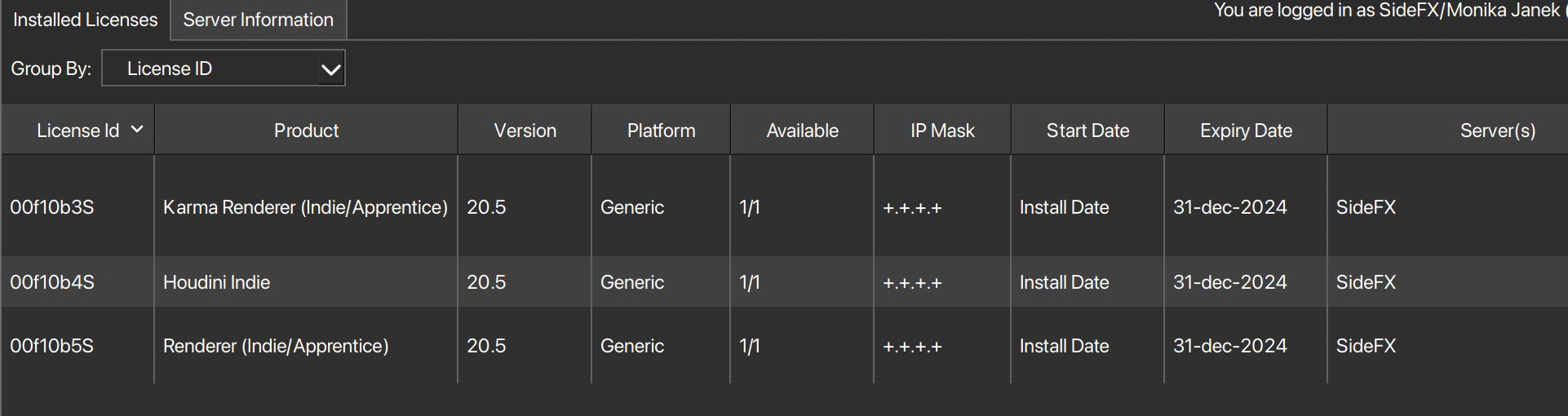The width and height of the screenshot is (1568, 416).
Task: Click the Platform column header
Action: tap(661, 131)
